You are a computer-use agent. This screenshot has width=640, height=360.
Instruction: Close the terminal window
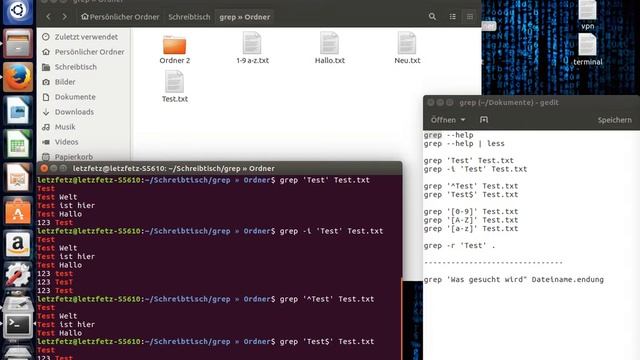44,168
